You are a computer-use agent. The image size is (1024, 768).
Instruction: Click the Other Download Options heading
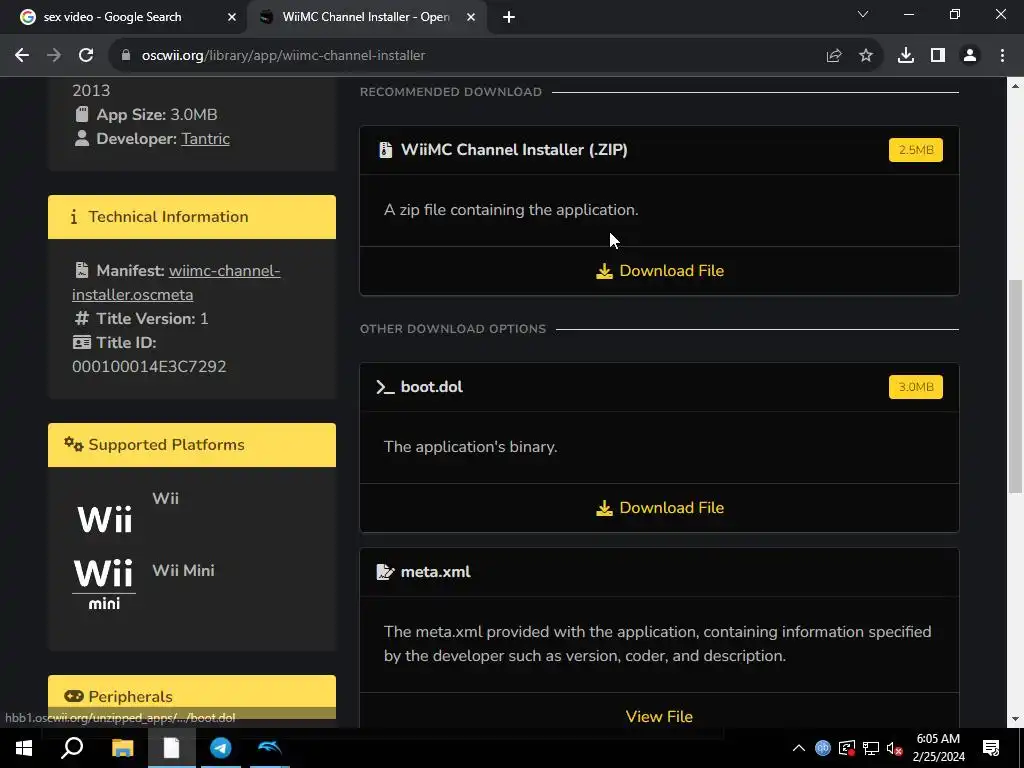[453, 329]
